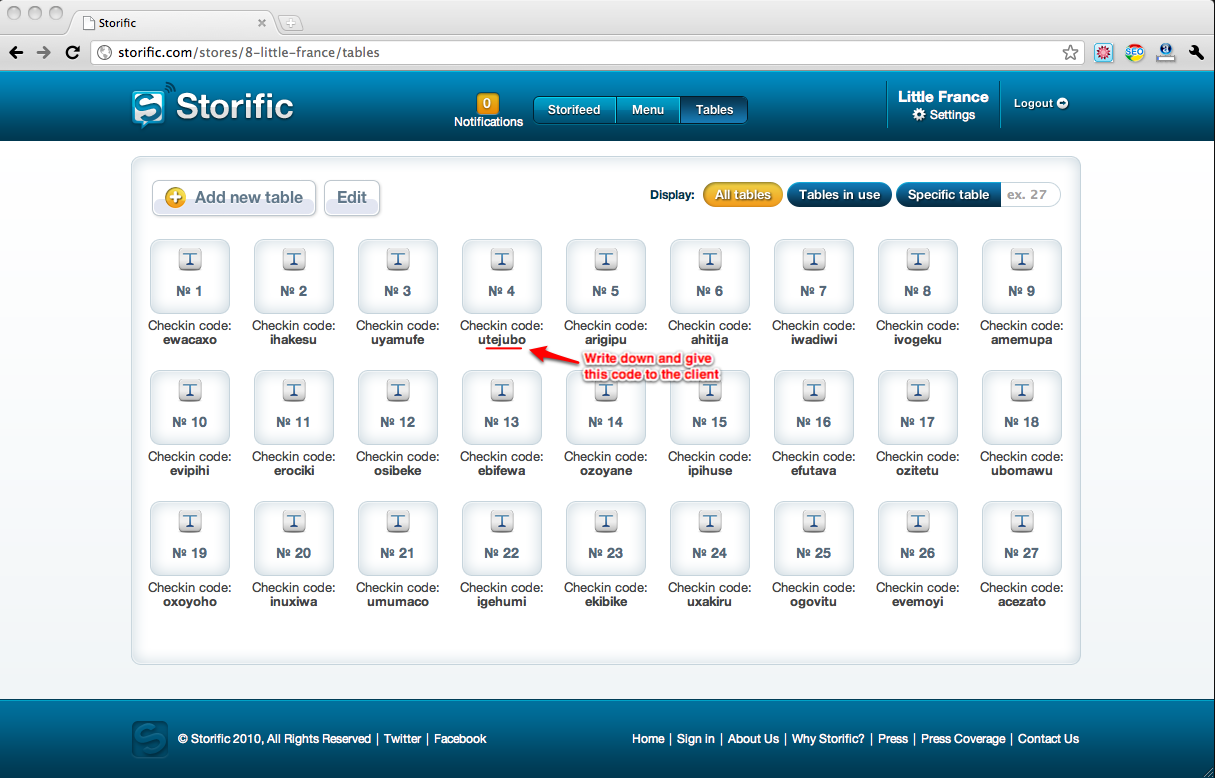
Task: Select table № 22 icon
Action: tap(501, 522)
